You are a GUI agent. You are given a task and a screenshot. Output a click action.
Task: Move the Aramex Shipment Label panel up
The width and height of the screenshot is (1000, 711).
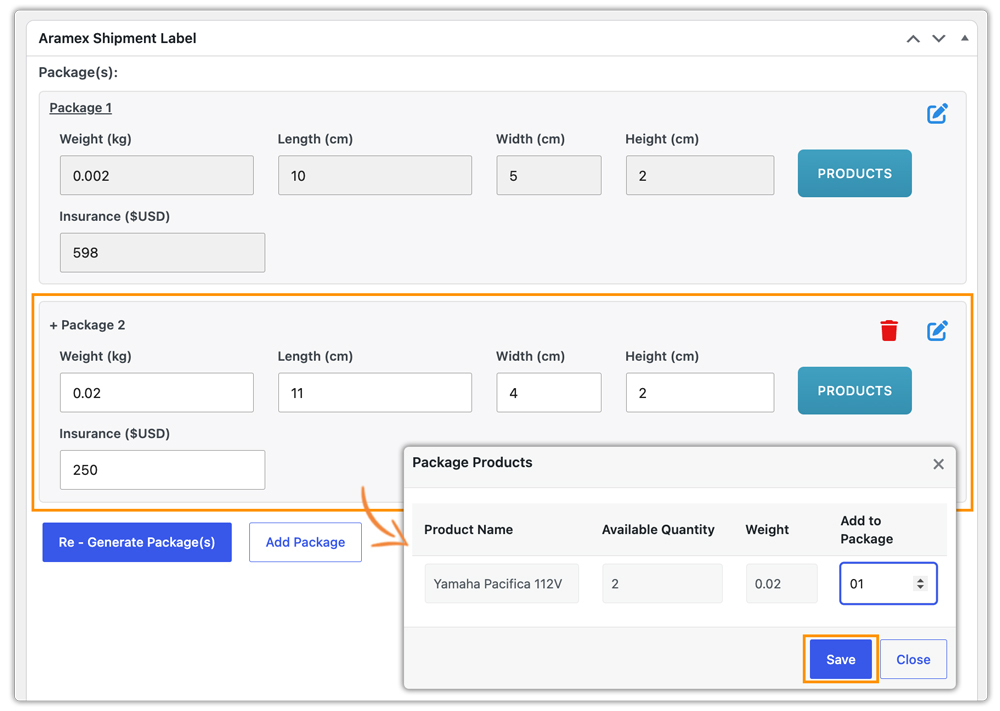(x=913, y=39)
